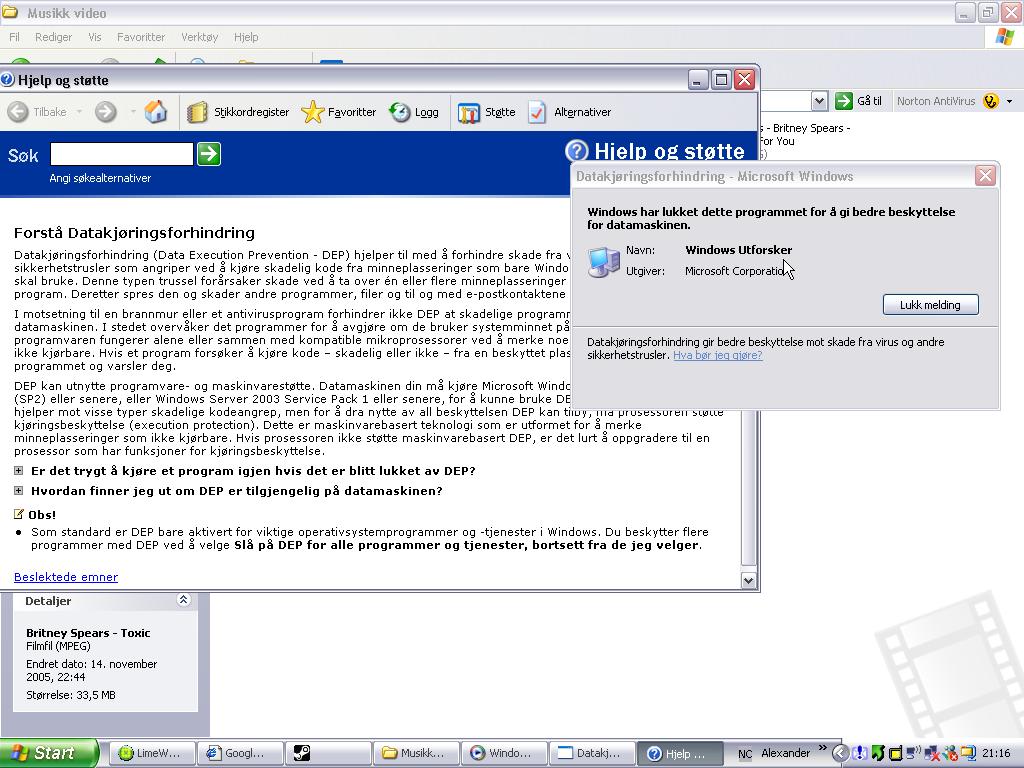Click the forward arrow in the help toolbar
Viewport: 1024px width, 768px height.
(105, 112)
